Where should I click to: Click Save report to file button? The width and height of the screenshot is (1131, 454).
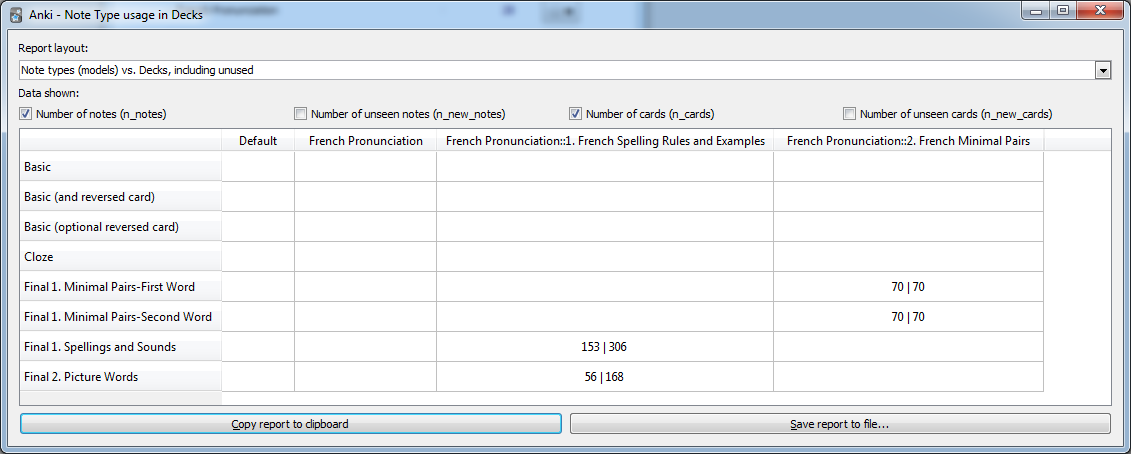[x=840, y=424]
